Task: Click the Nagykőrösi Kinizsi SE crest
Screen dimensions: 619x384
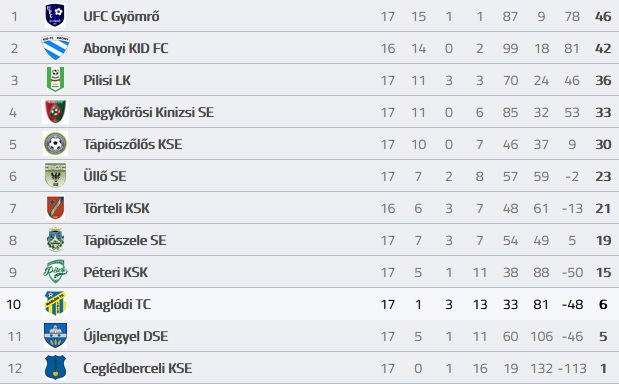Action: (55, 112)
